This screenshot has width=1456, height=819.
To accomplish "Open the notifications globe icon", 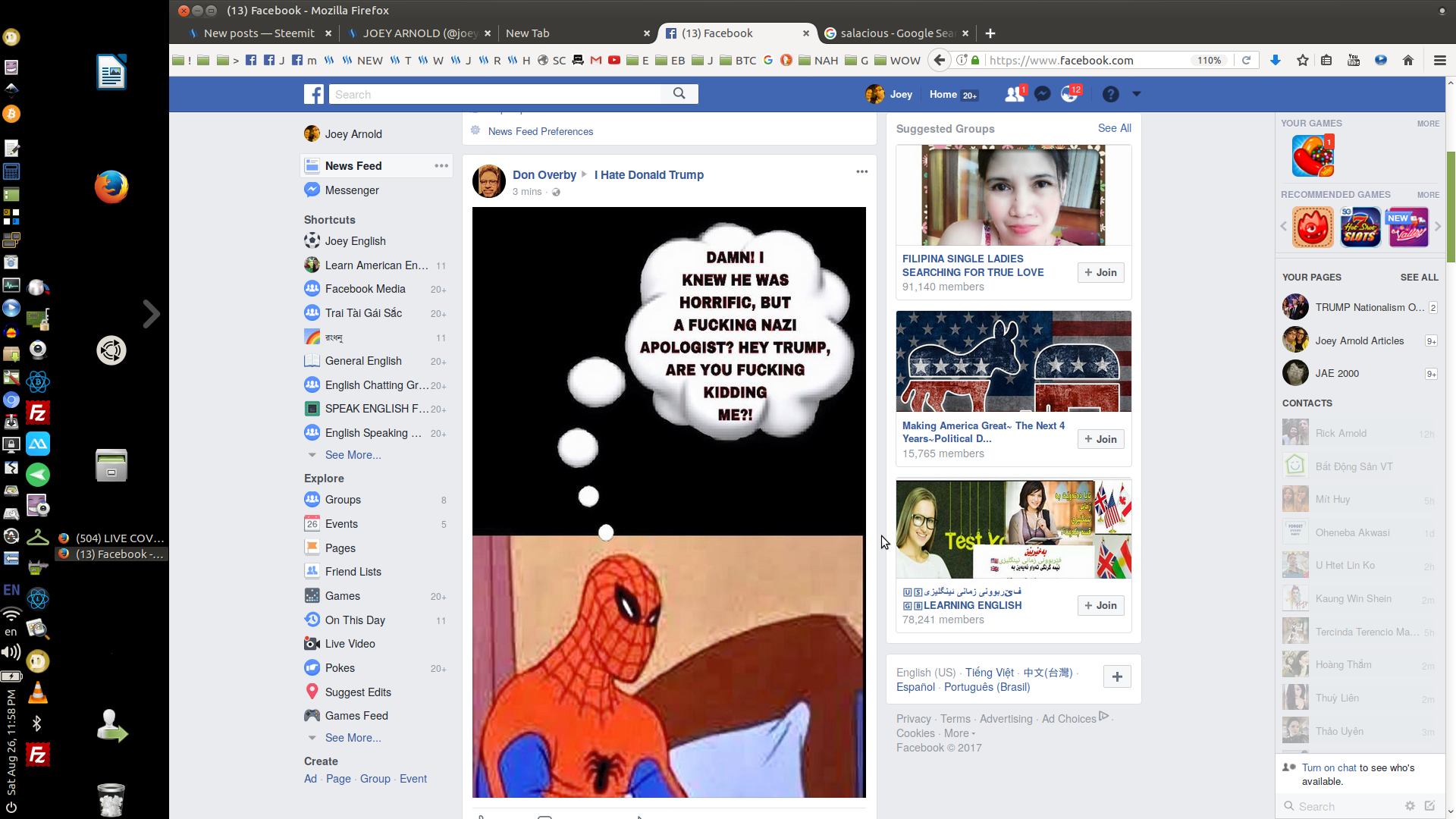I will [x=1069, y=94].
